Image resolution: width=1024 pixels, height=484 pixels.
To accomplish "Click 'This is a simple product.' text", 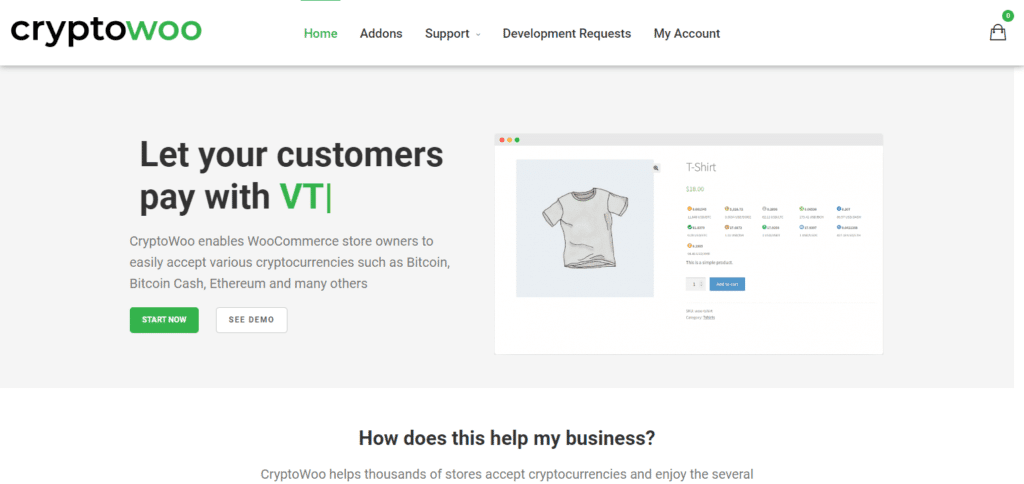I will [709, 263].
